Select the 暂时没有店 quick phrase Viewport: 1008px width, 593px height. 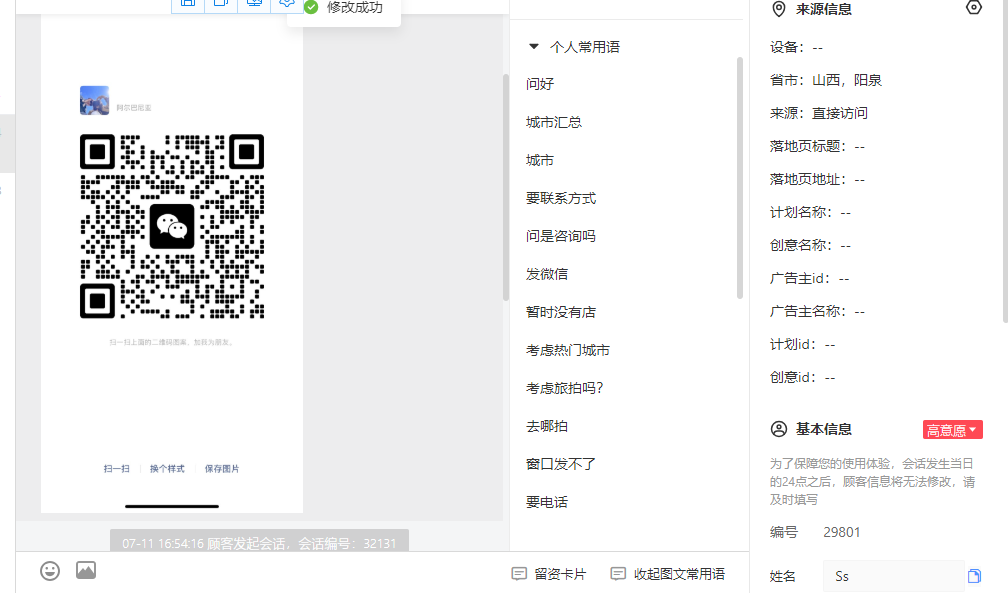point(561,312)
